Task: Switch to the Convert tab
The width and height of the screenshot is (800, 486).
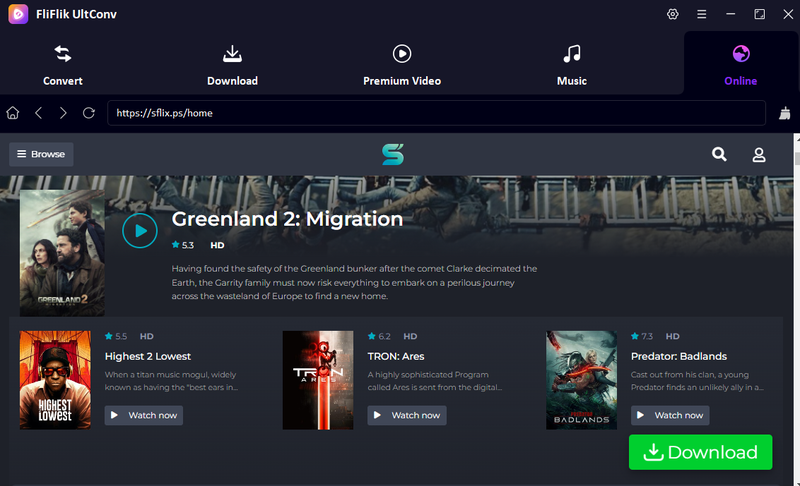Action: pyautogui.click(x=63, y=65)
